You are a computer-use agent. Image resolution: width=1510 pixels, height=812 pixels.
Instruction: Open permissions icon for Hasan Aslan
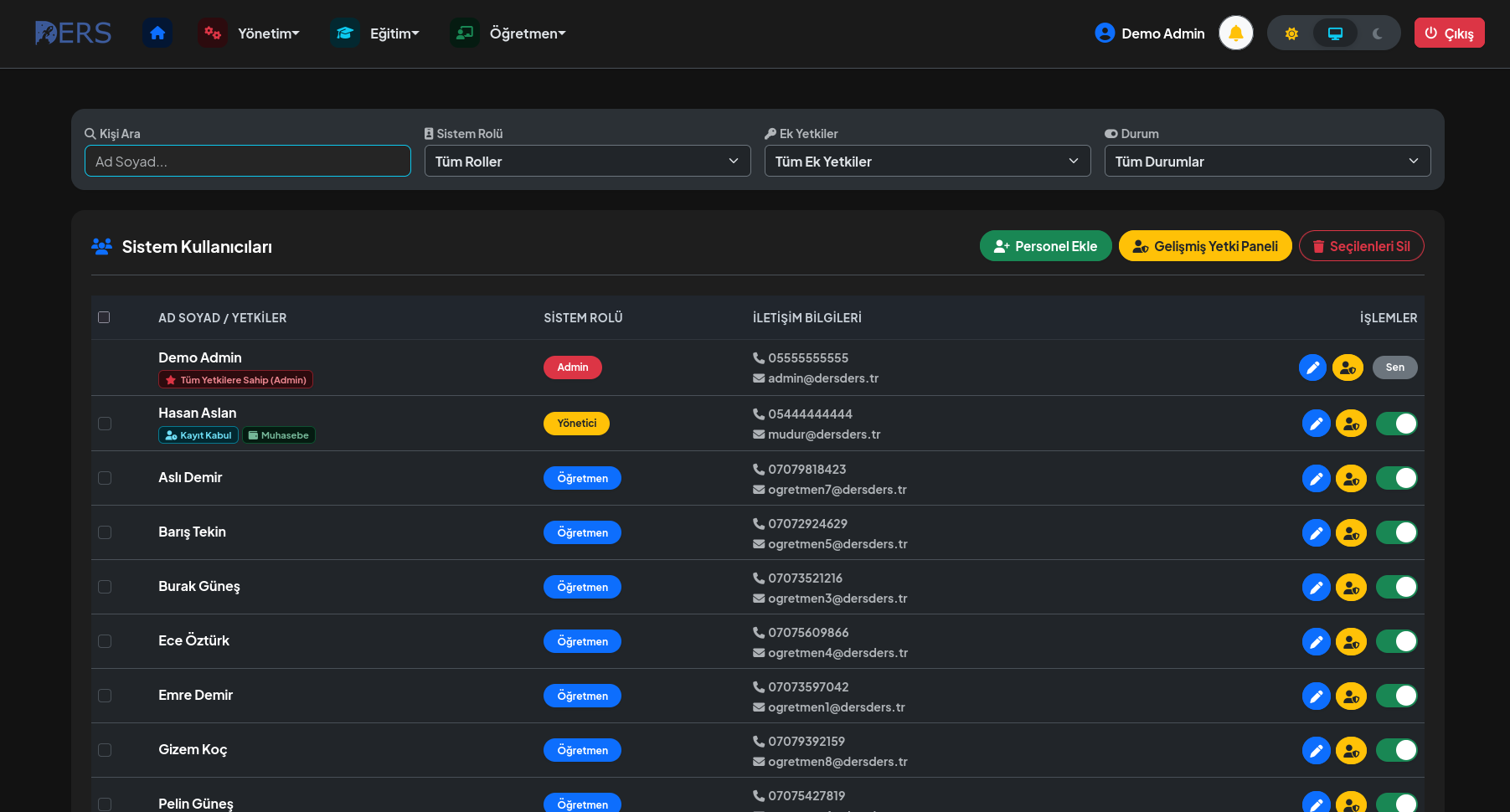(x=1351, y=424)
